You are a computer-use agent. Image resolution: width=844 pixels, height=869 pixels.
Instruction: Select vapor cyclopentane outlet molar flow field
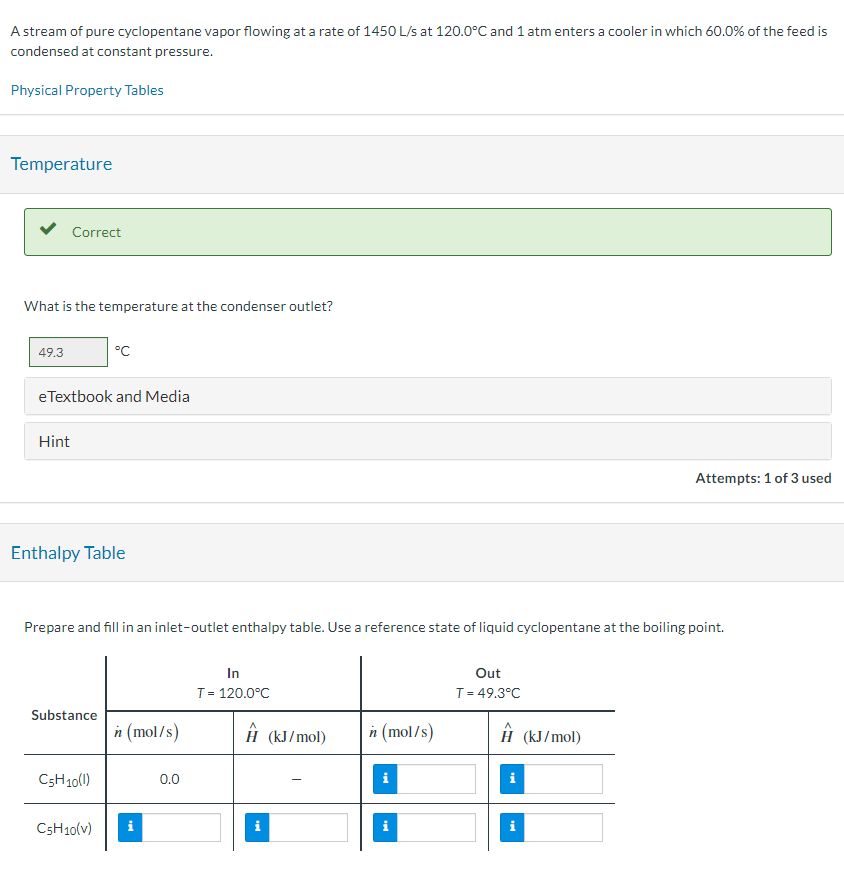click(436, 827)
